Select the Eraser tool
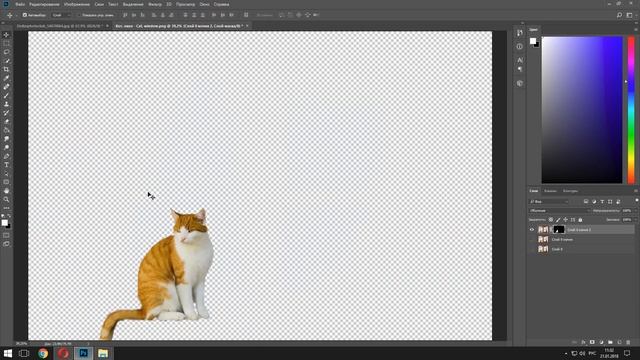The width and height of the screenshot is (640, 360). point(6,122)
